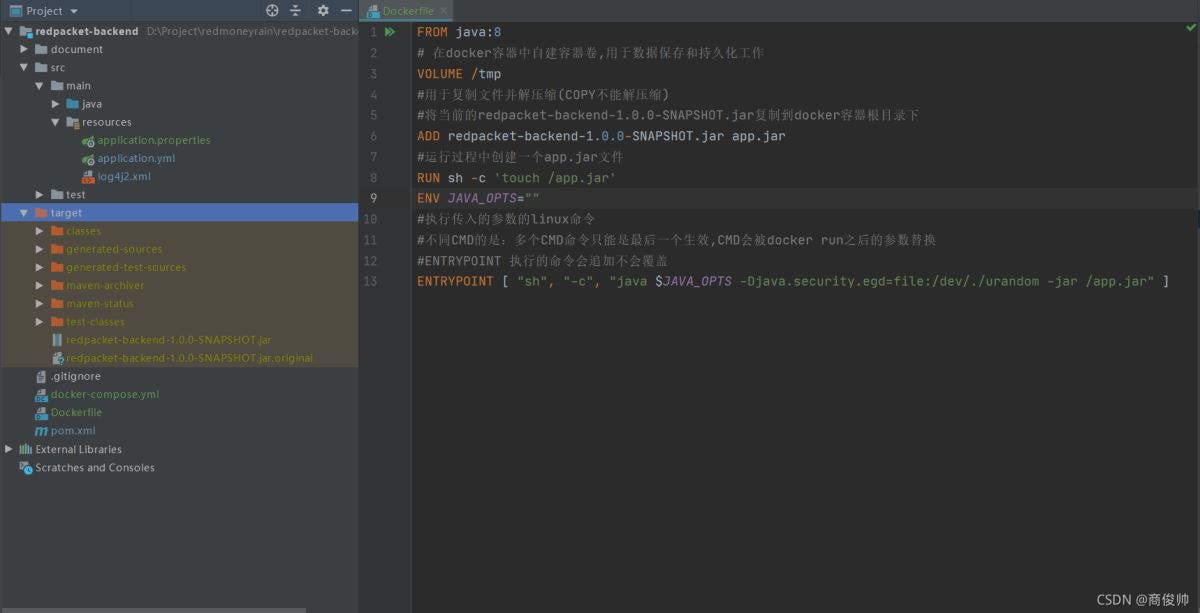Expand the java source folder
Image resolution: width=1200 pixels, height=613 pixels.
[56, 104]
